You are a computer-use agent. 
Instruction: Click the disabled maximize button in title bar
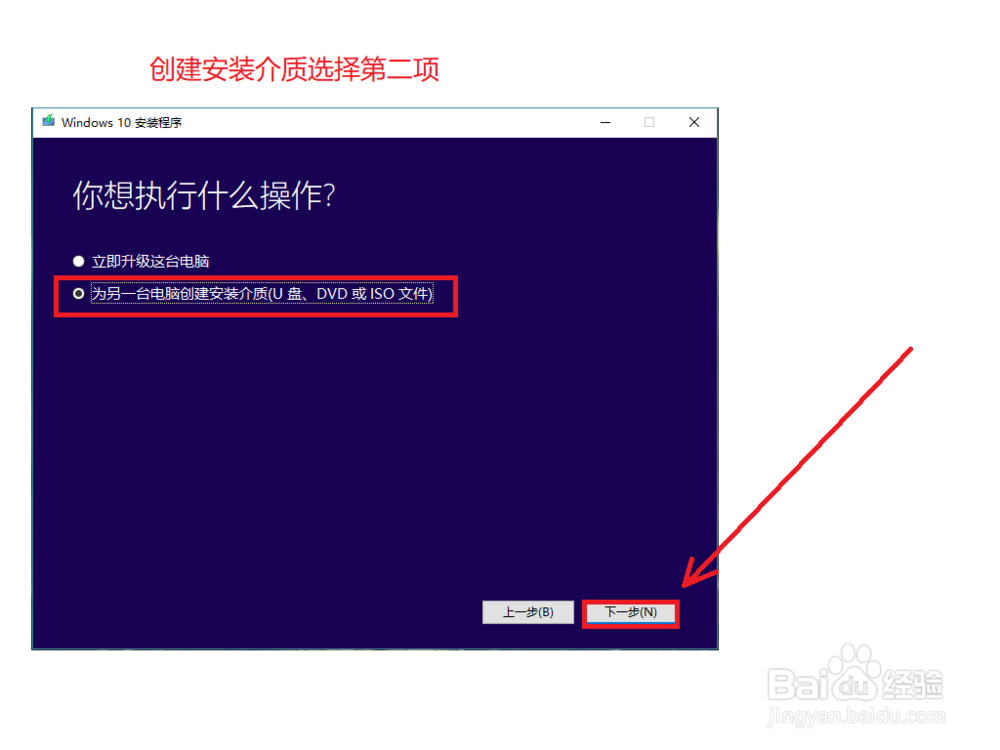[x=649, y=122]
